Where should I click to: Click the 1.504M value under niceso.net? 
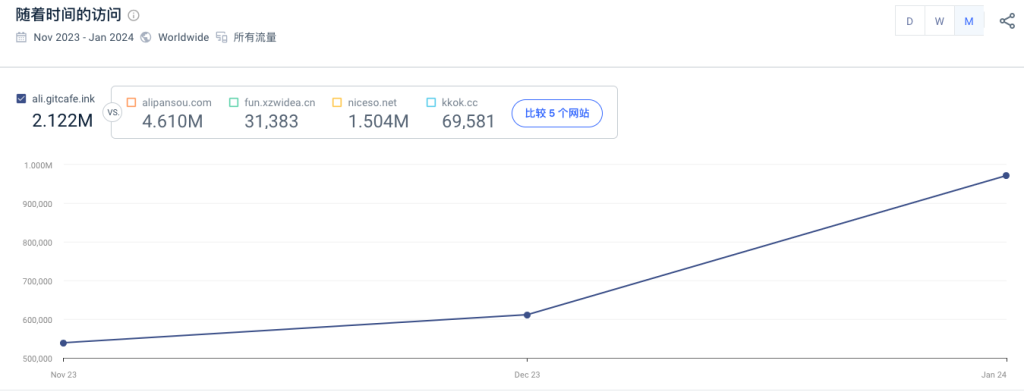tap(379, 121)
